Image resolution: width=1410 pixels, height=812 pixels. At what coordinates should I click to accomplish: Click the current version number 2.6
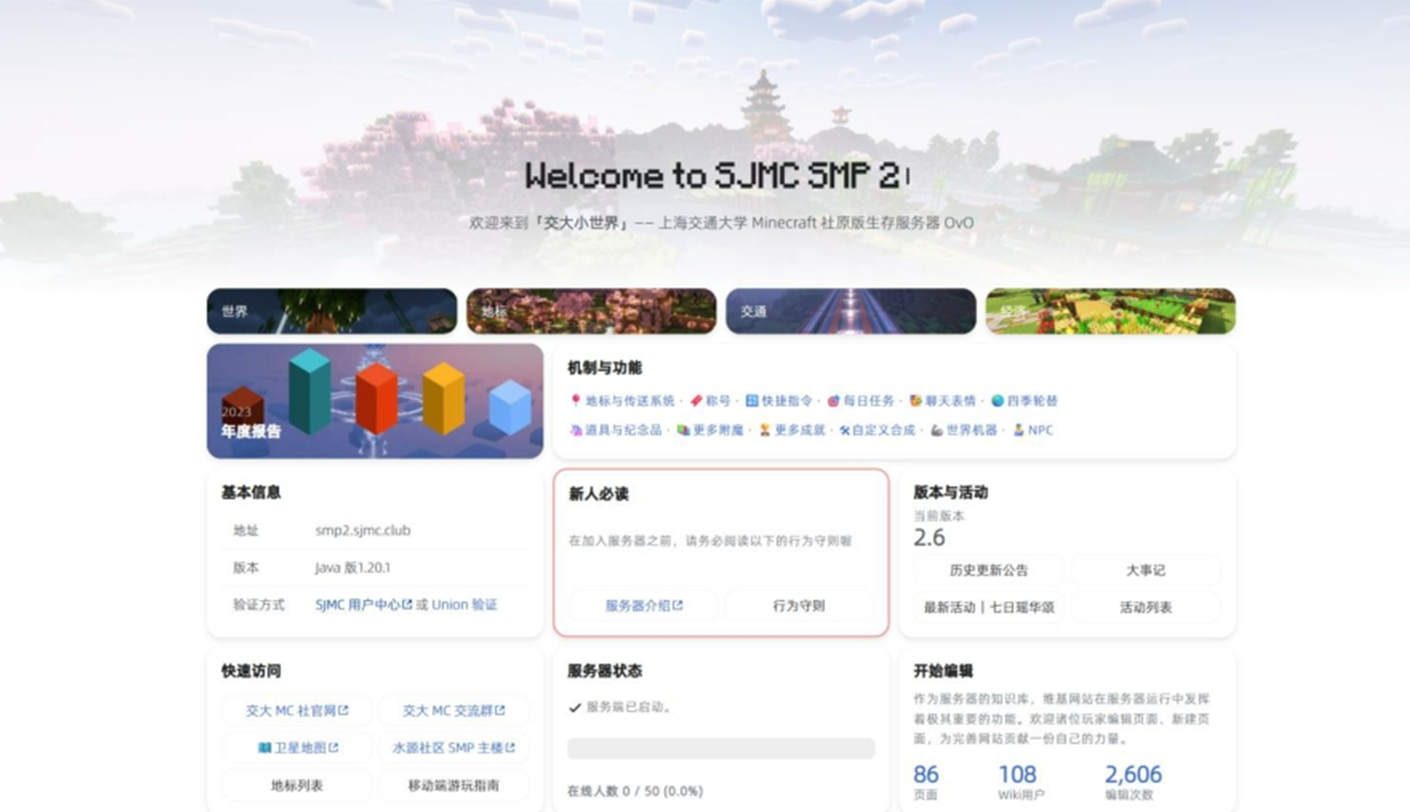pyautogui.click(x=929, y=538)
